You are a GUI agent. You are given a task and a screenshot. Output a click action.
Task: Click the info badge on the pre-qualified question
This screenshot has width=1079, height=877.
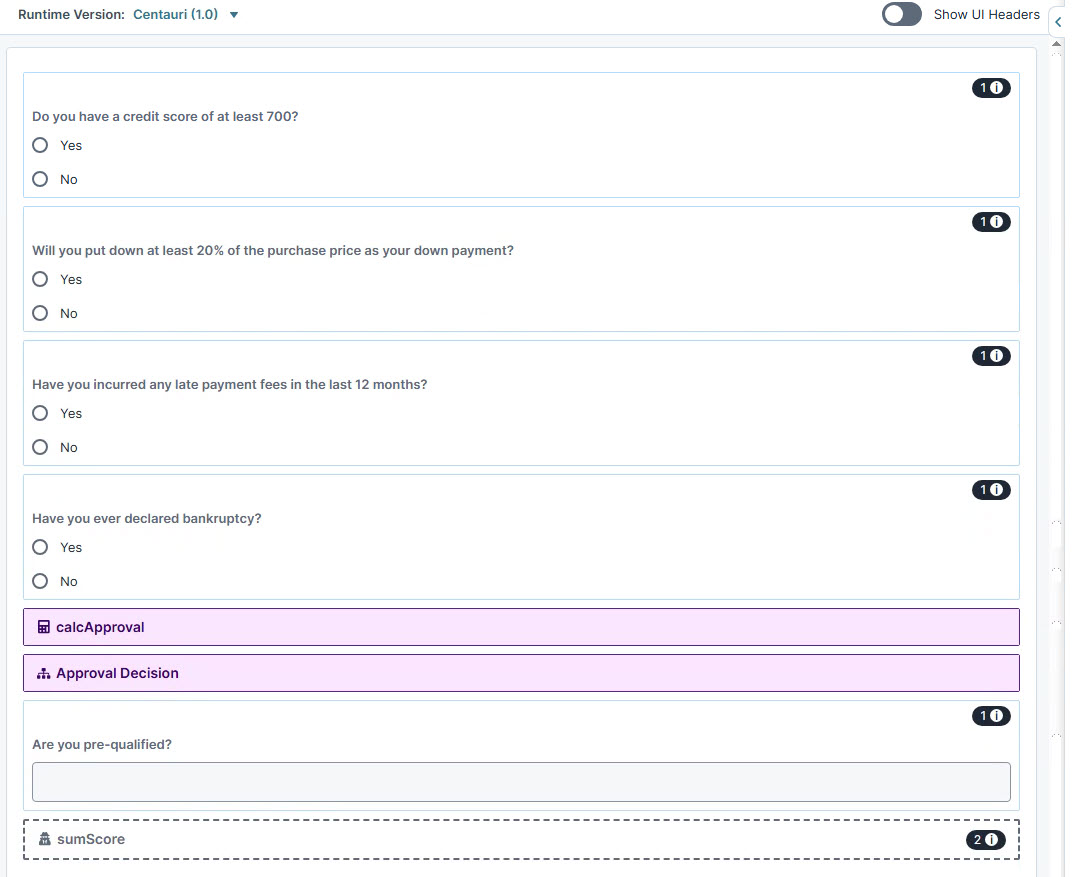point(991,715)
